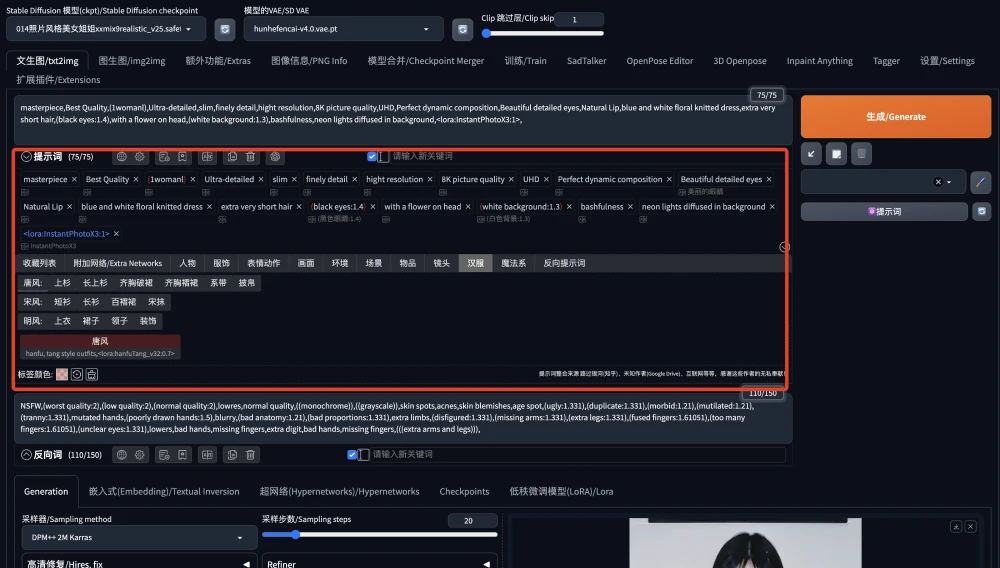Open the Stable Diffusion checkpoint dropdown

pos(111,29)
